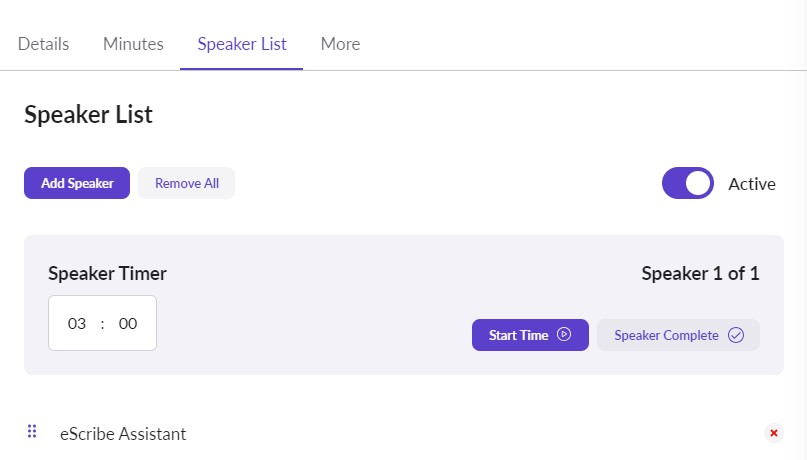
Task: Remove eScribe Assistant using the red X
Action: pos(773,433)
